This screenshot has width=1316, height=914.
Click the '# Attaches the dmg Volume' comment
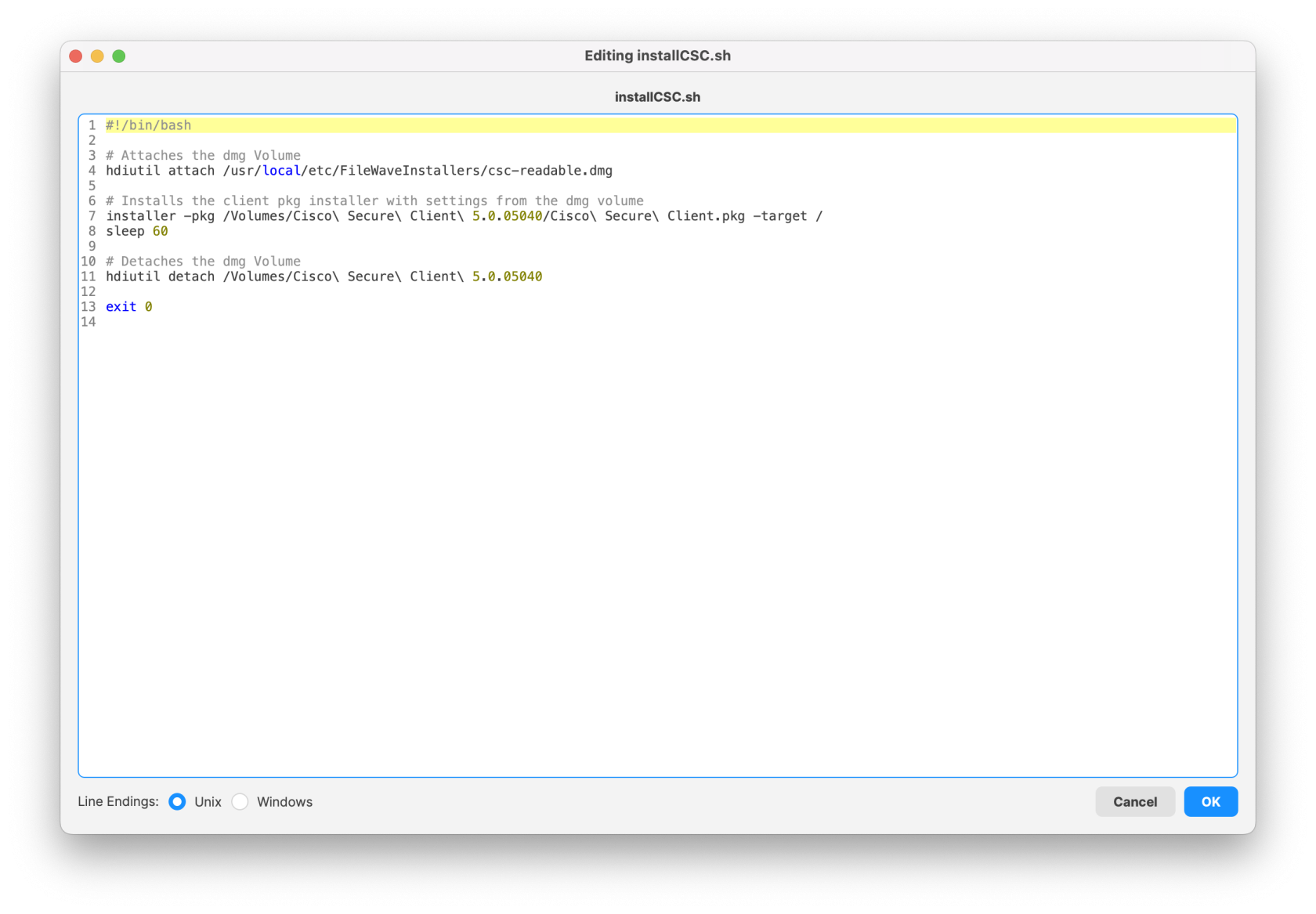(x=204, y=155)
